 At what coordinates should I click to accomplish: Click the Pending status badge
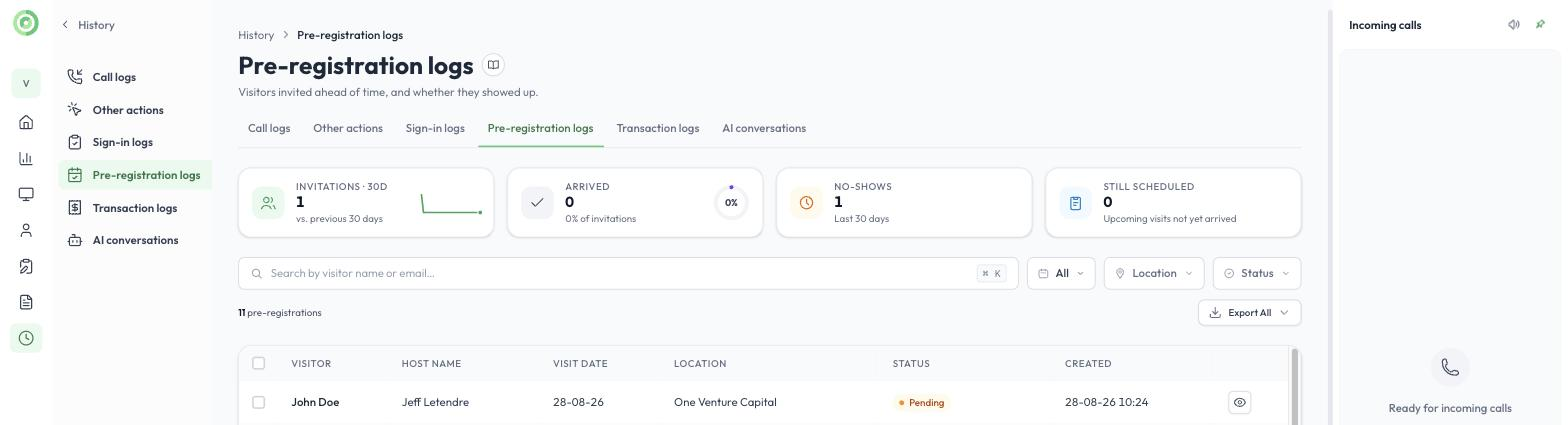point(921,402)
